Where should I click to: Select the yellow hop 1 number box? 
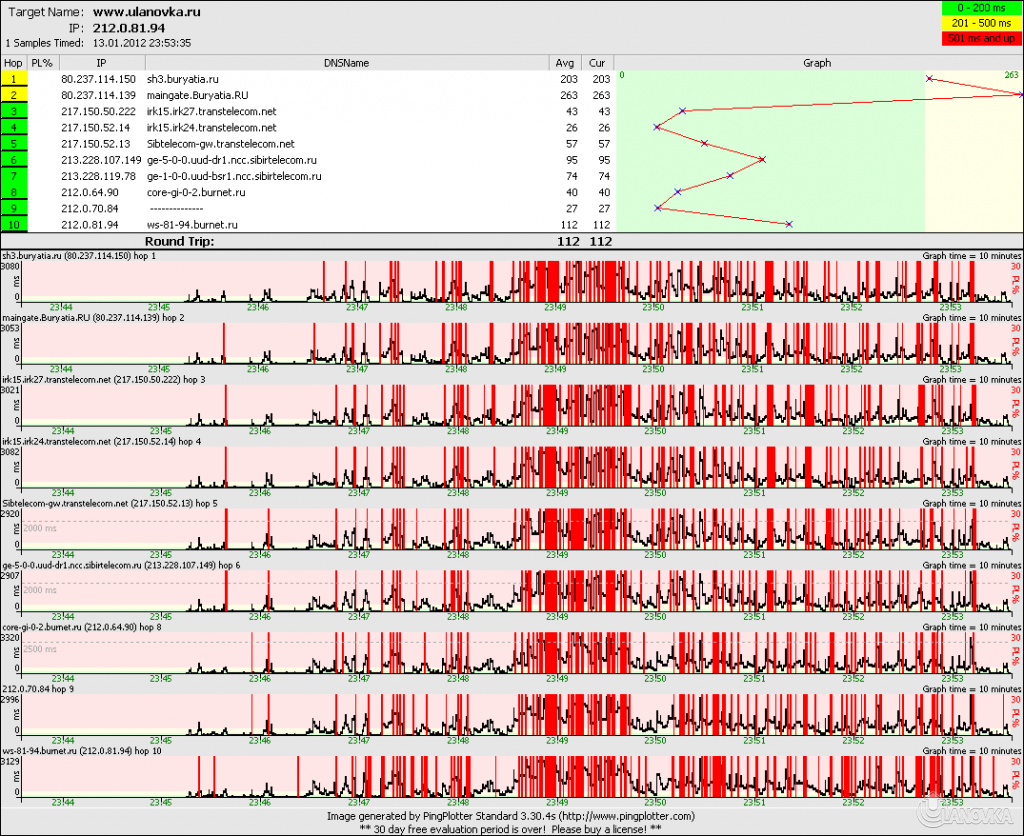tap(14, 78)
